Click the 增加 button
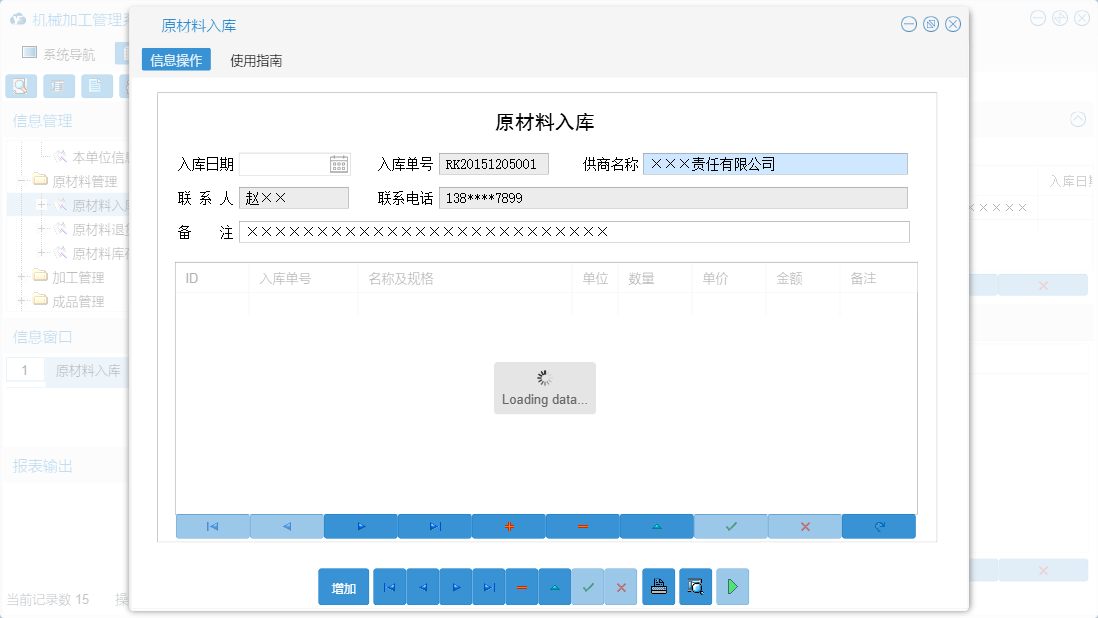Viewport: 1098px width, 618px height. pos(343,587)
